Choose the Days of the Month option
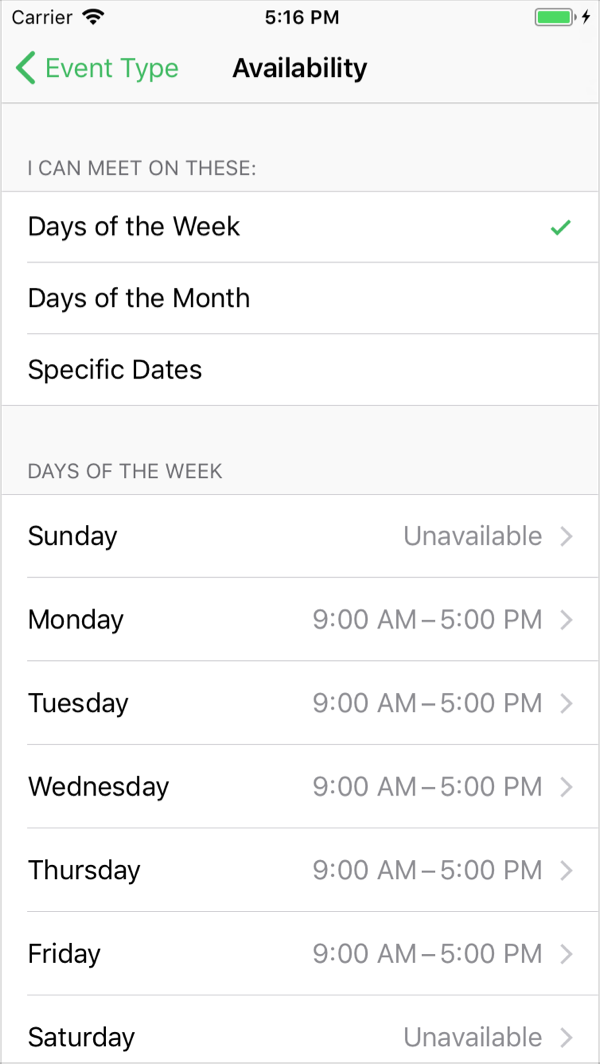The width and height of the screenshot is (600, 1064). (x=139, y=298)
